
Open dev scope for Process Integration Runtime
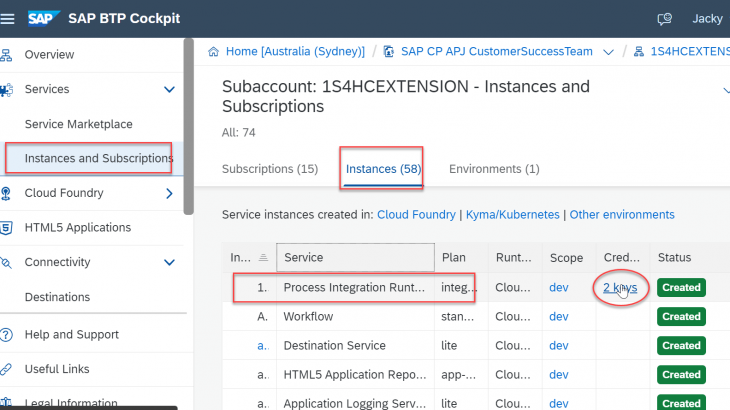559,288
